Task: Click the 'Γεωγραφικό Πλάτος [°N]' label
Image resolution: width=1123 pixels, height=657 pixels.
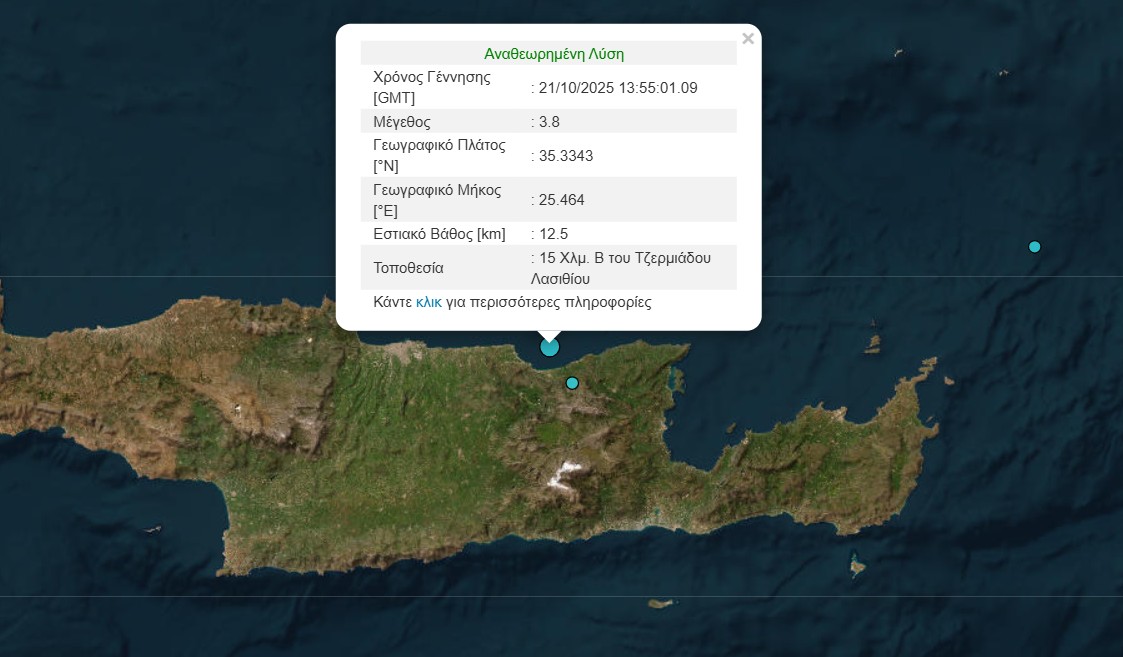Action: (x=439, y=156)
